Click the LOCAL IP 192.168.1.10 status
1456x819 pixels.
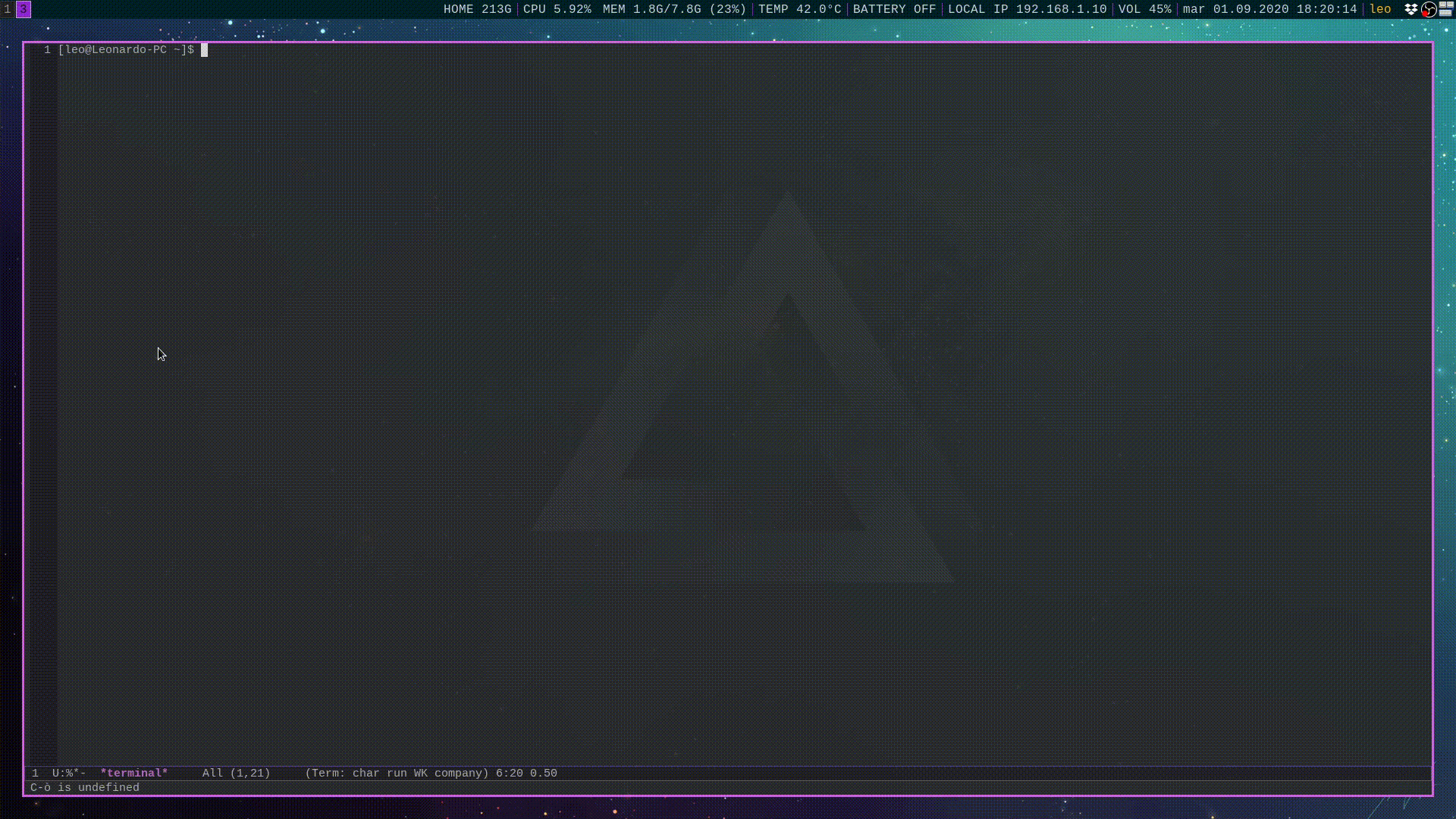click(1027, 9)
